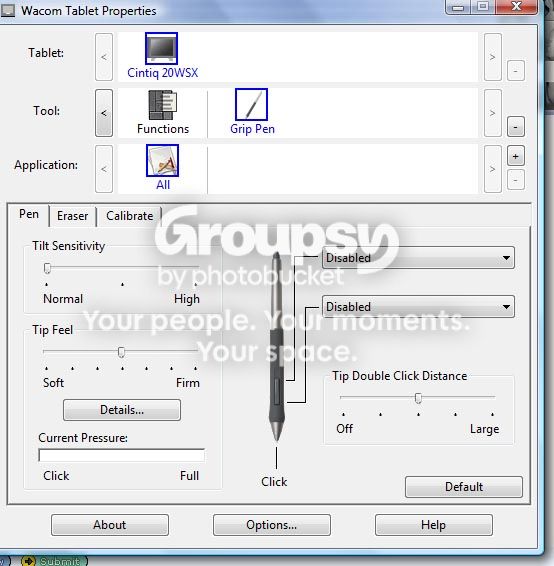Select the Grip Pen tool icon
This screenshot has height=566, width=554.
251,104
